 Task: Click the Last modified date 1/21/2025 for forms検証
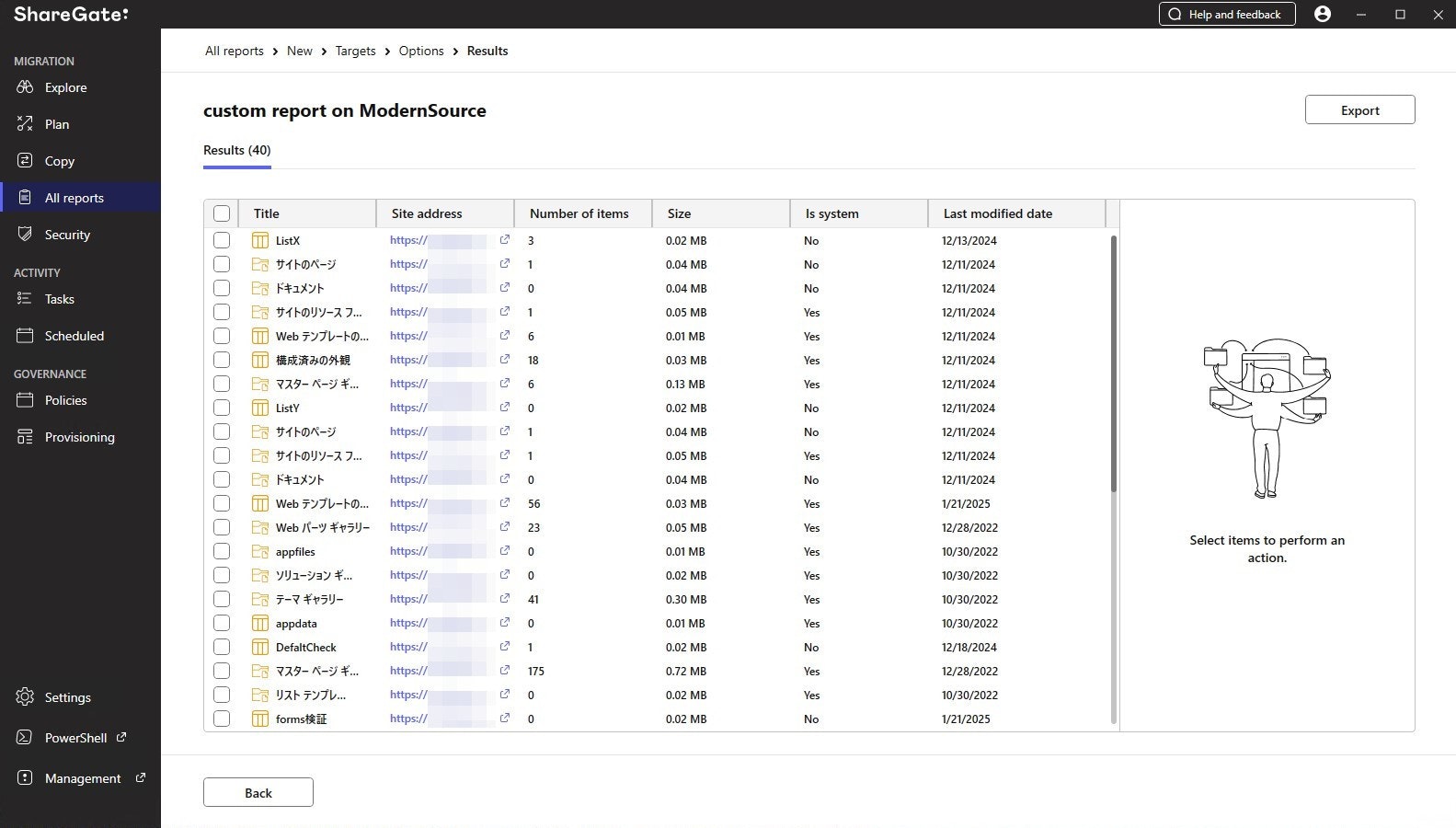coord(966,719)
